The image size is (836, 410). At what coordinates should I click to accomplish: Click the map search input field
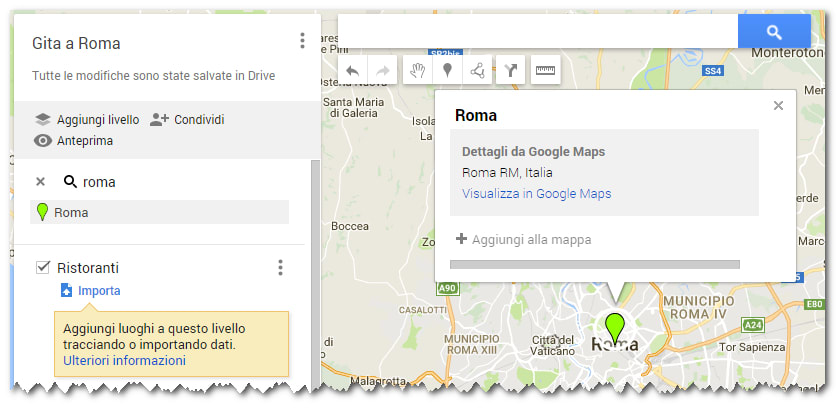pos(538,31)
